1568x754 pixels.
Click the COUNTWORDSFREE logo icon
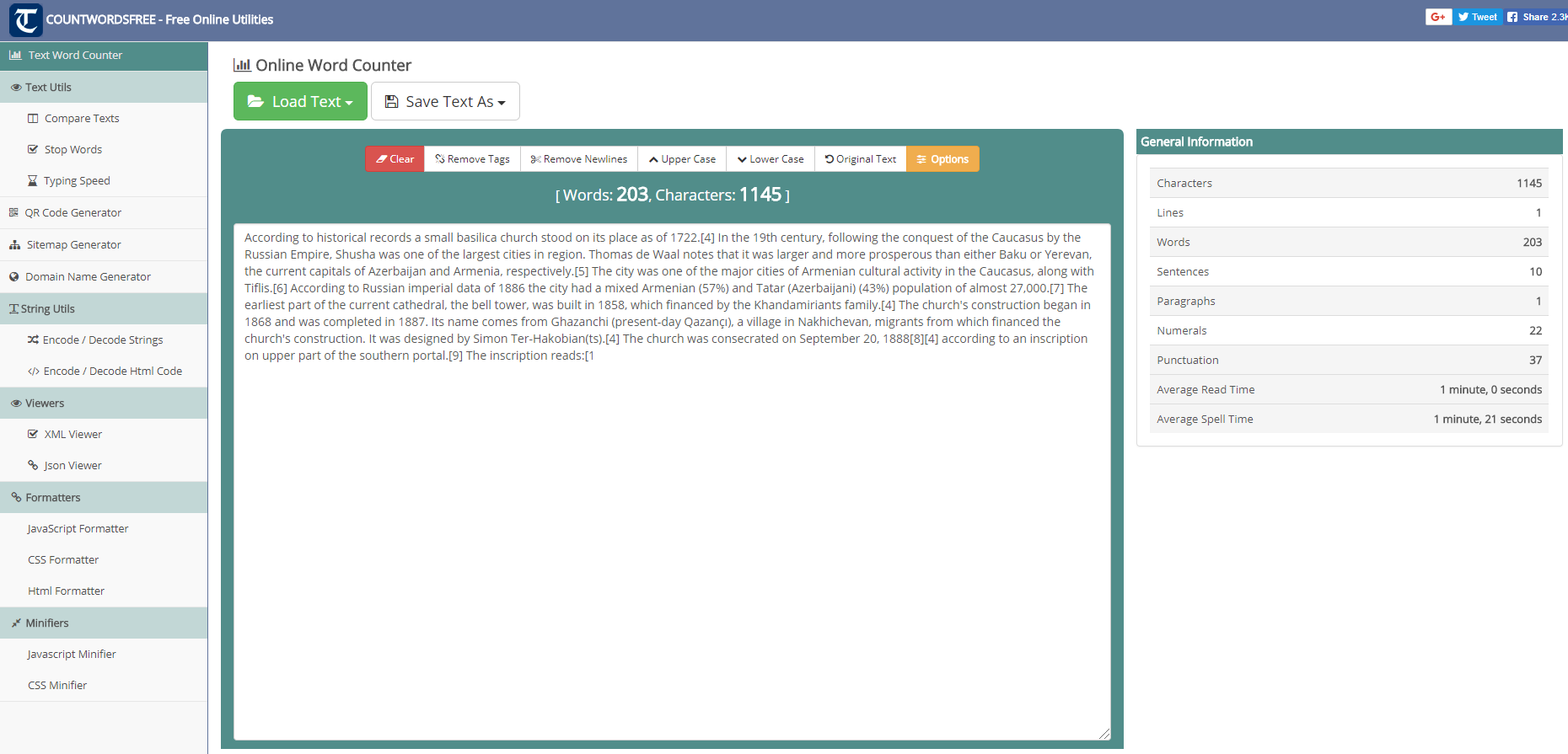coord(25,20)
